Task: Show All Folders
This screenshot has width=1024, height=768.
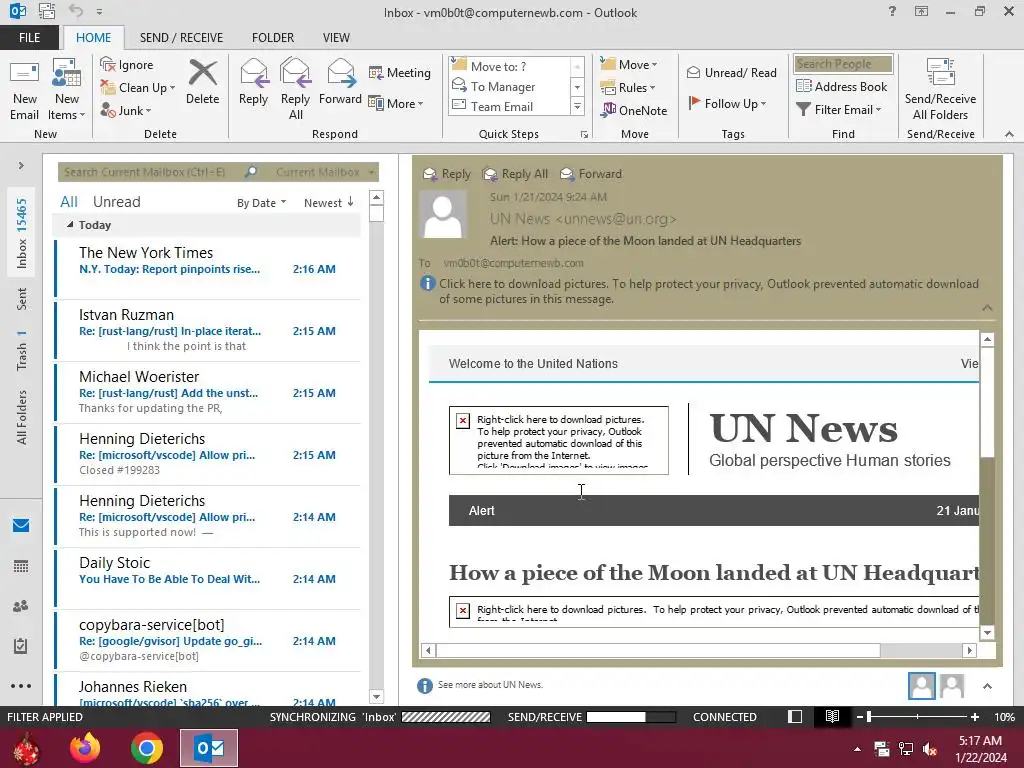Action: pyautogui.click(x=22, y=417)
